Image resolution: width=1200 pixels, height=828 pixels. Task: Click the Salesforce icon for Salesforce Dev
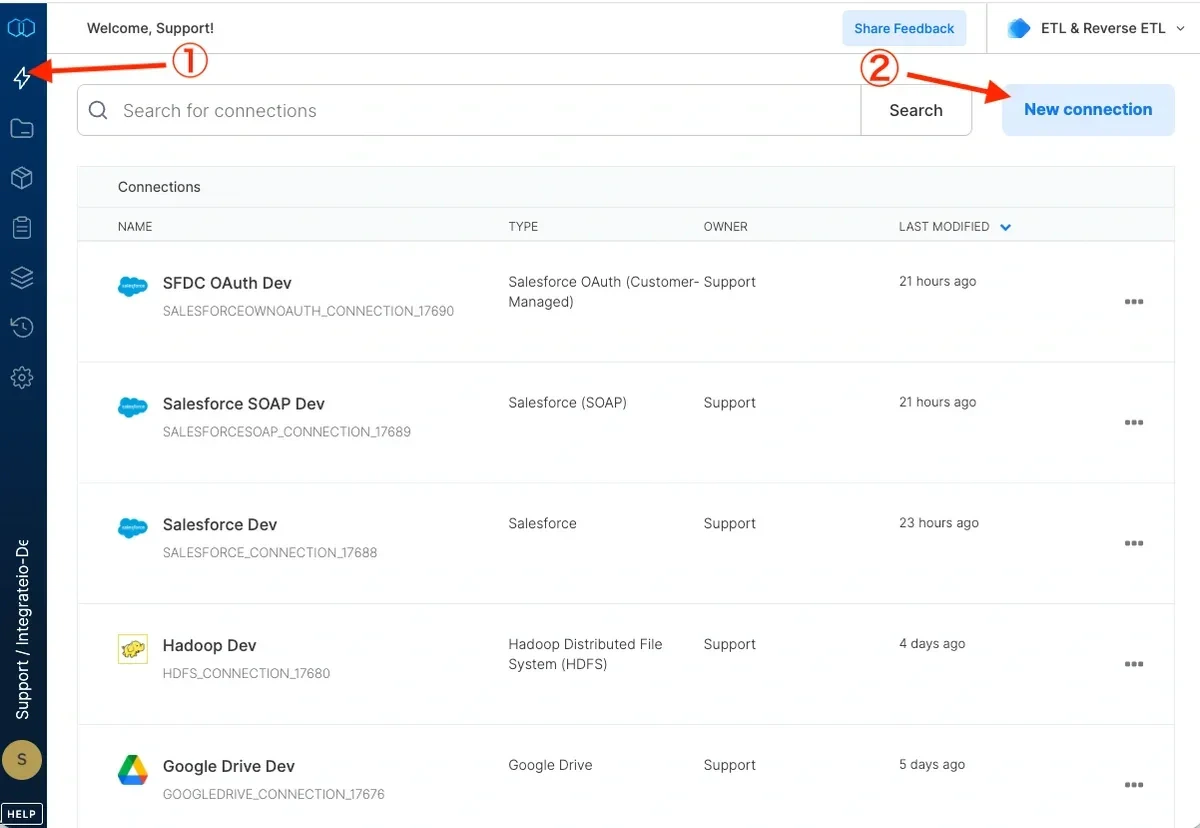132,528
